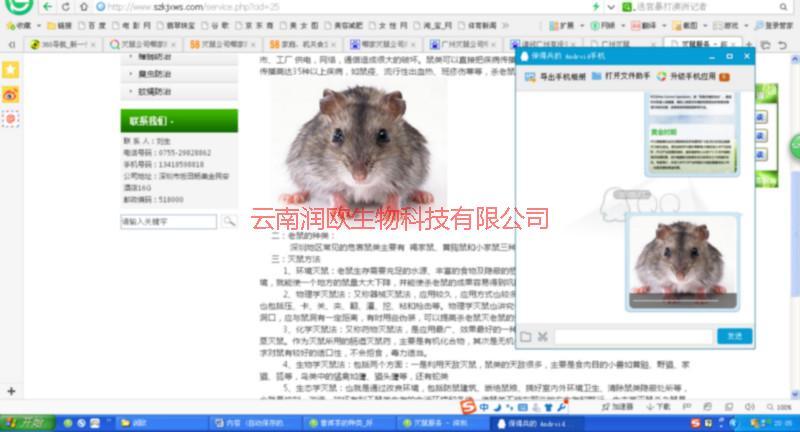Viewport: 800px width, 432px height.
Task: Open the 谷歌 bookmark
Action: pyautogui.click(x=215, y=25)
